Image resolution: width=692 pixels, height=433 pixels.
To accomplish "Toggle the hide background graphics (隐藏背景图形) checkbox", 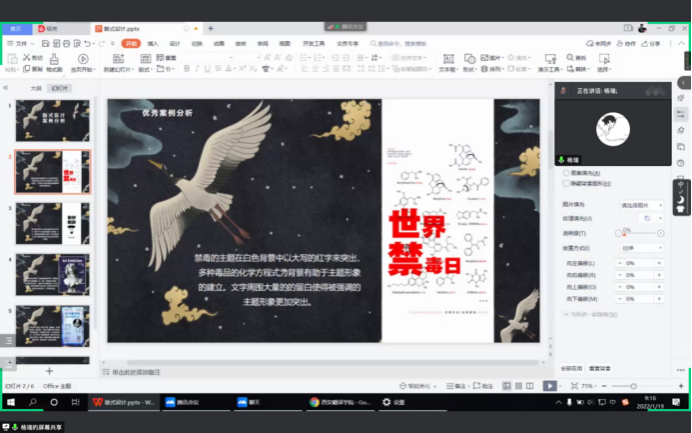I will coord(566,184).
